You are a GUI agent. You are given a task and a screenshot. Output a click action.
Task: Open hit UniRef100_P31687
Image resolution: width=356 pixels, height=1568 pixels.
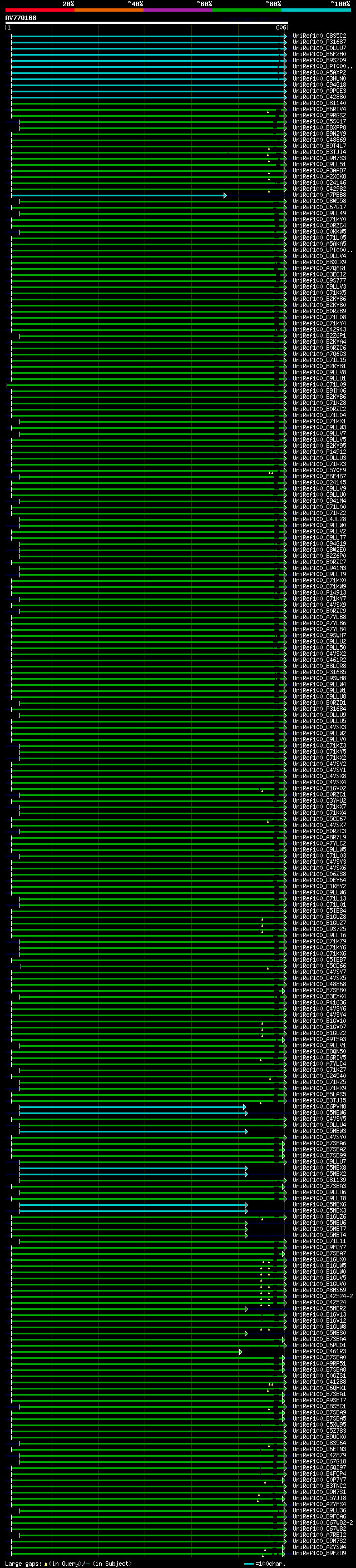point(319,42)
